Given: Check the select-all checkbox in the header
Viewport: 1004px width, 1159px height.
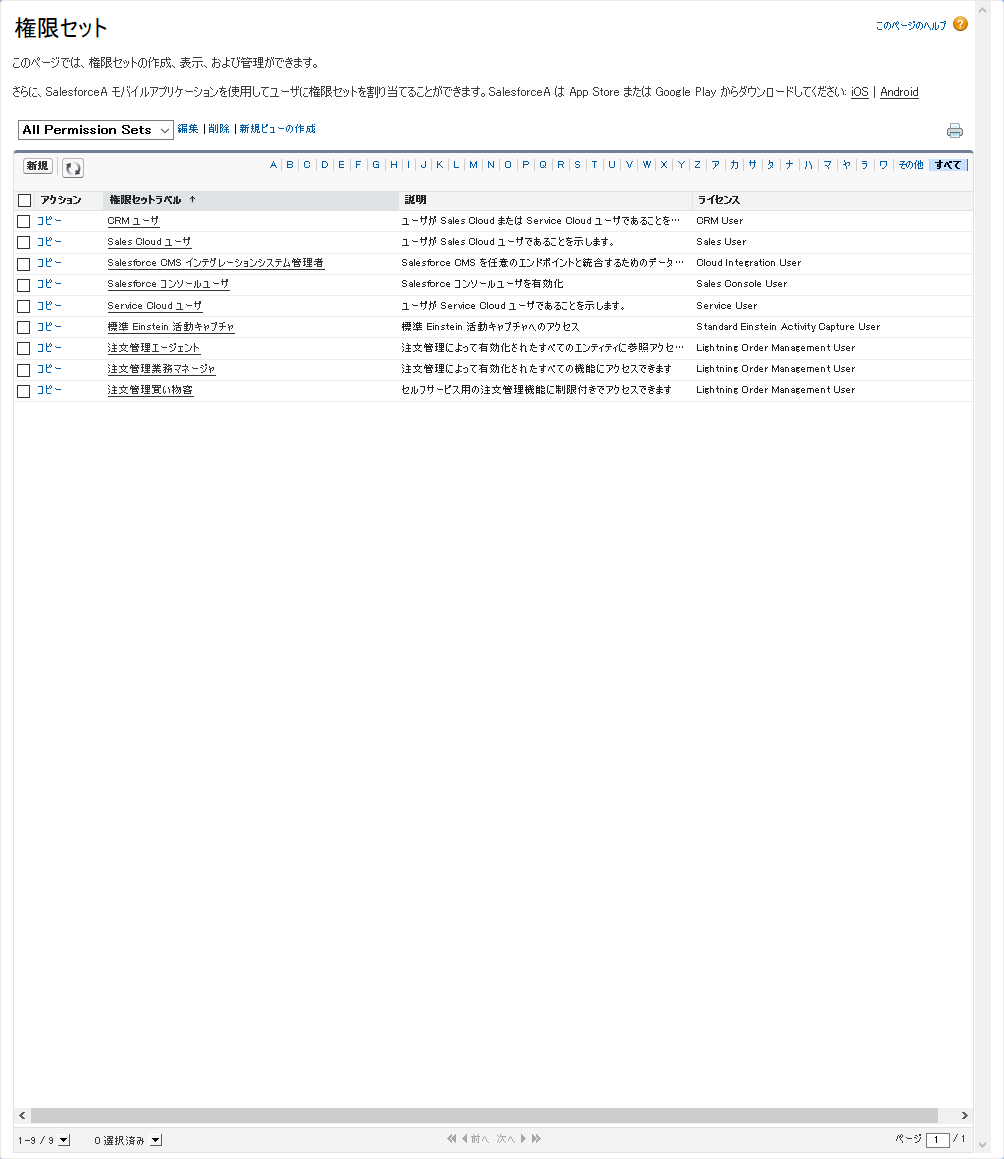Looking at the screenshot, I should point(24,199).
